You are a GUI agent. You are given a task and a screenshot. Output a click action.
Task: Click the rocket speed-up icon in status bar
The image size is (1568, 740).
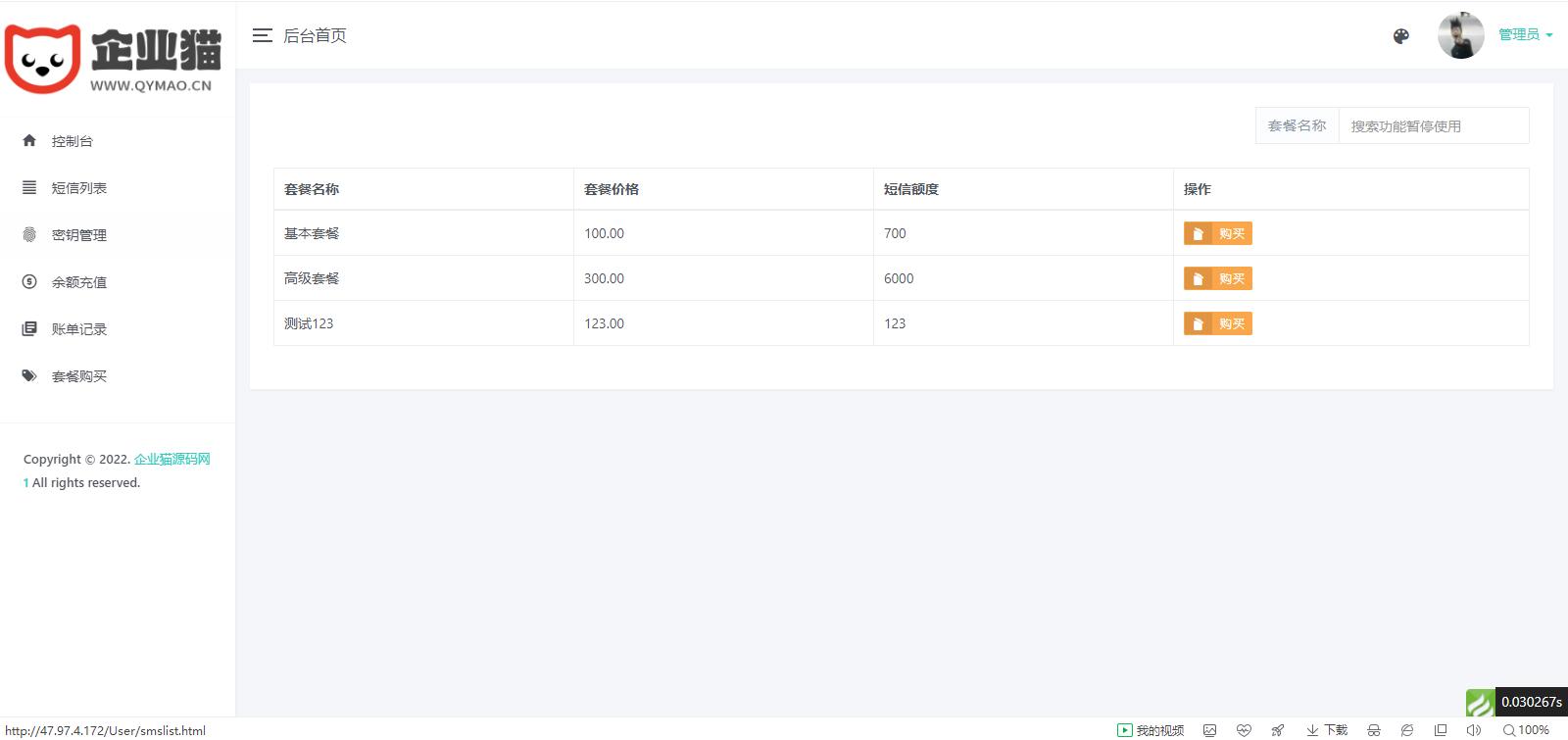1278,730
